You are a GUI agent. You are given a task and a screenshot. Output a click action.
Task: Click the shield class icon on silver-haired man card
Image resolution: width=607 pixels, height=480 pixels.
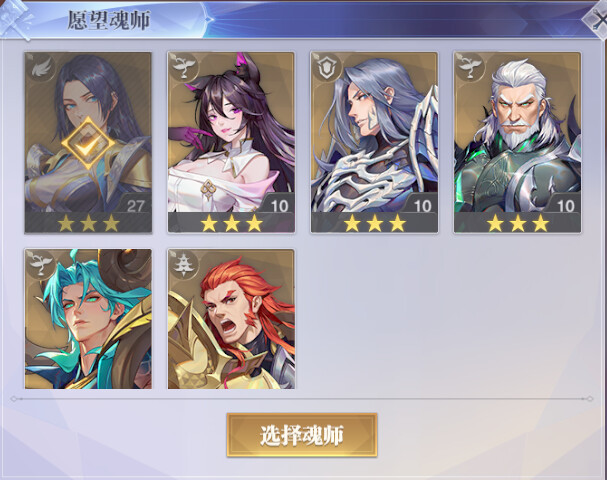327,69
